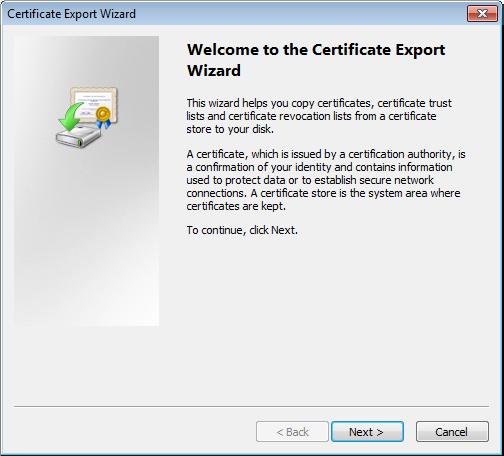Click the Welcome to the Certificate Export heading
The height and width of the screenshot is (456, 504).
[316, 50]
